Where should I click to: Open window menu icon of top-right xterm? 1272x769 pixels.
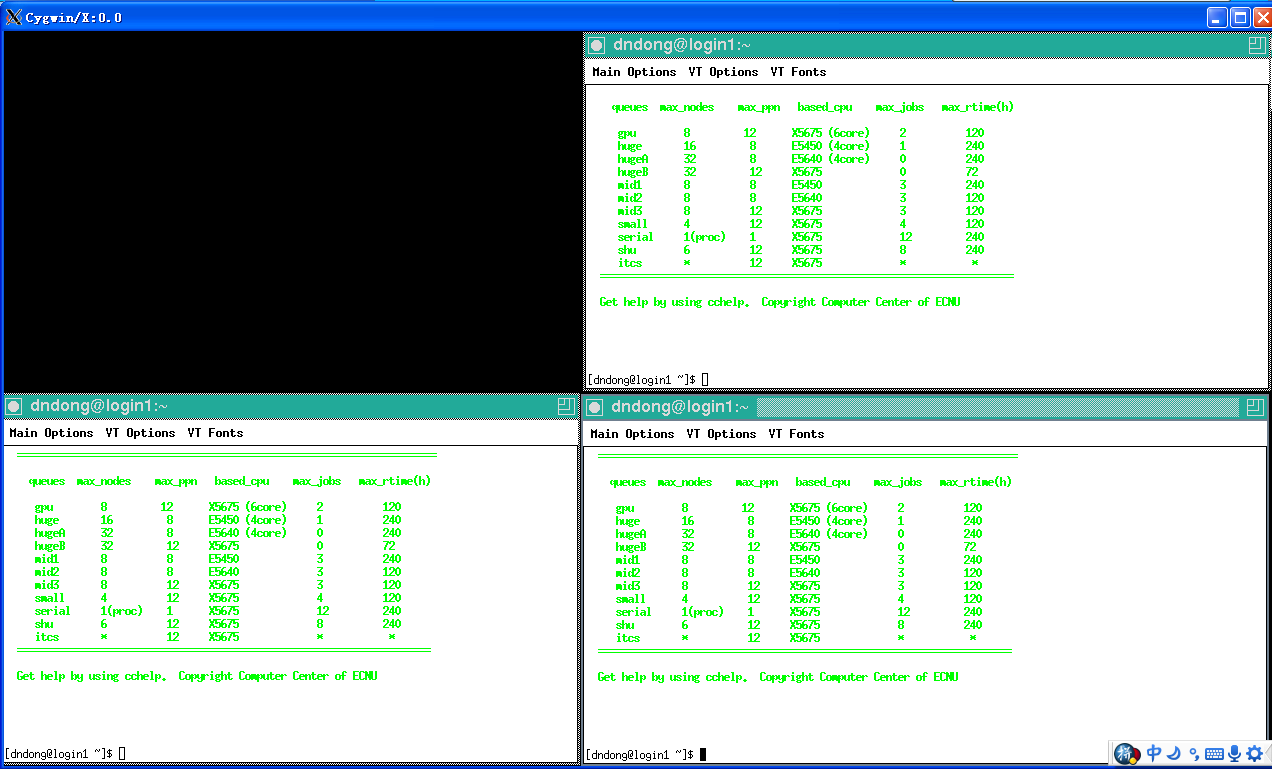(x=597, y=45)
